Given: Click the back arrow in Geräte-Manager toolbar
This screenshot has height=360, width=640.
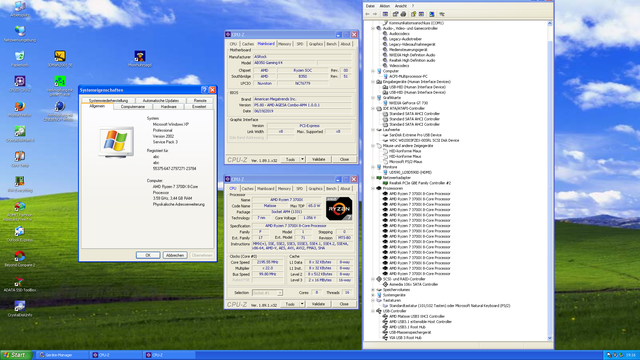Looking at the screenshot, I should [x=367, y=14].
